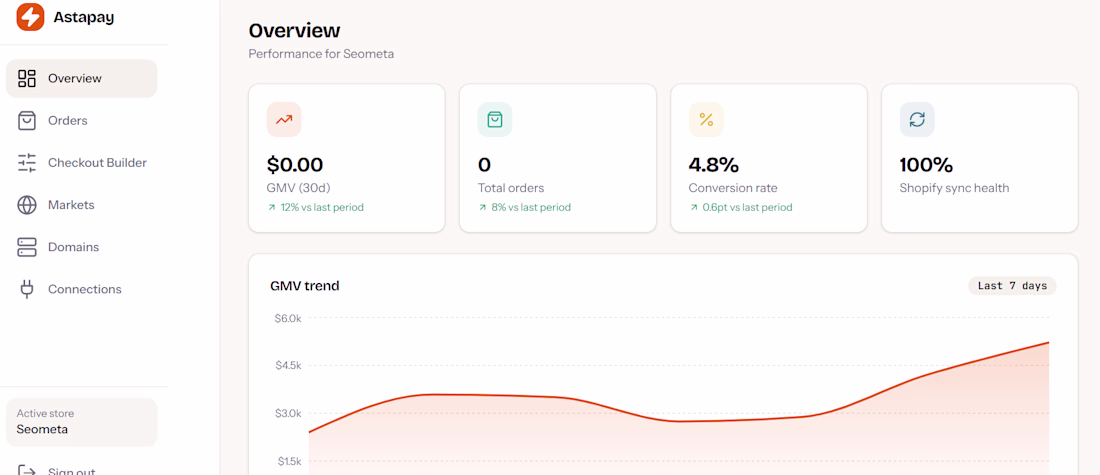Click the Overview page heading
Screen dimensions: 1100x475
[x=295, y=31]
